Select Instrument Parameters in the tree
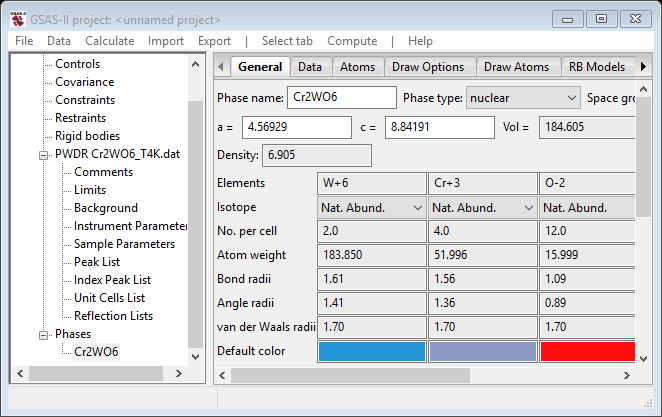Image resolution: width=662 pixels, height=417 pixels. tap(130, 226)
